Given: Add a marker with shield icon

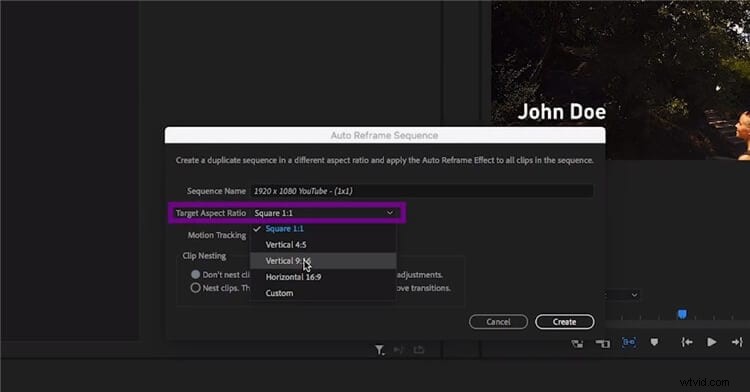Looking at the screenshot, I should point(654,342).
